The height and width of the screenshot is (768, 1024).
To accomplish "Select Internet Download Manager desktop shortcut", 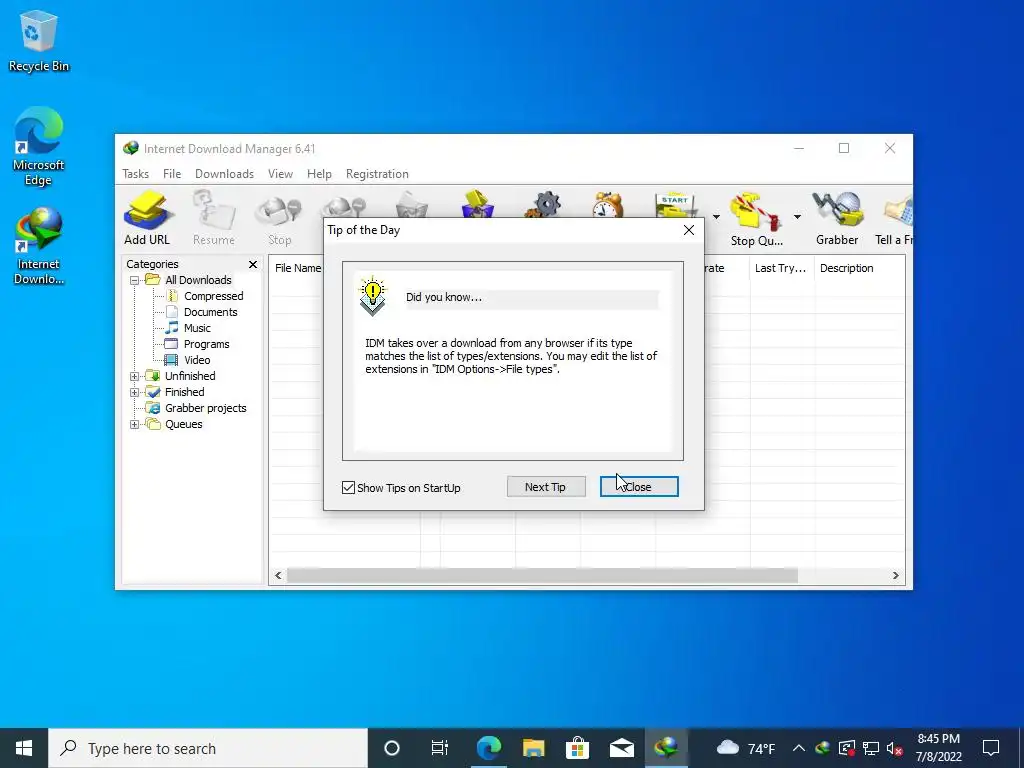I will (x=38, y=246).
